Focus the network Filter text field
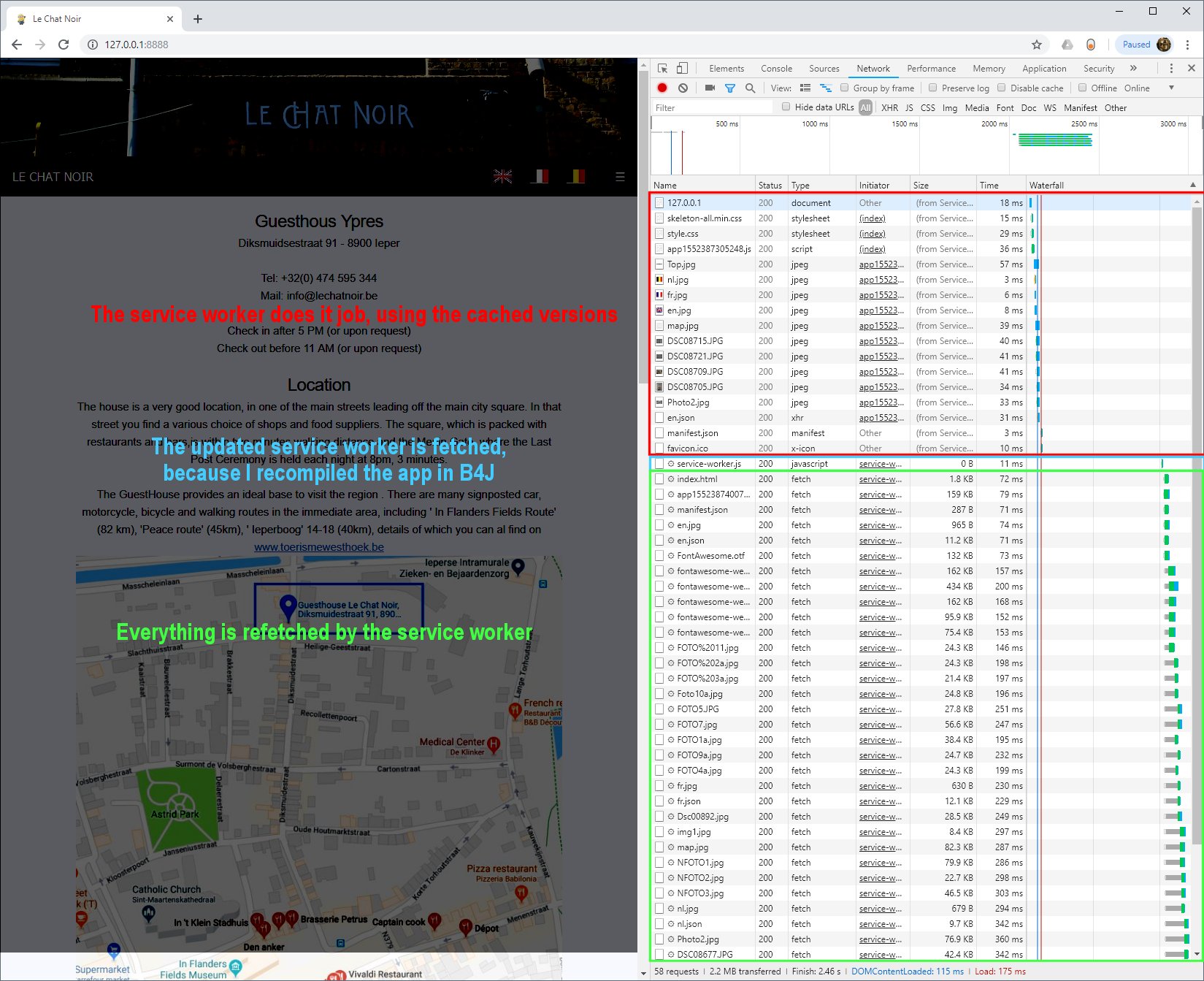 point(712,107)
